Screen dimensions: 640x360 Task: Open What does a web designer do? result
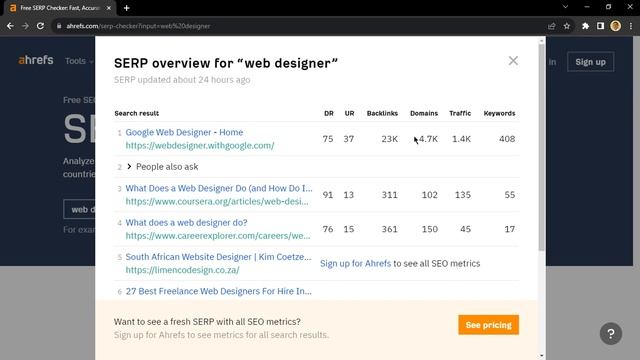(186, 222)
